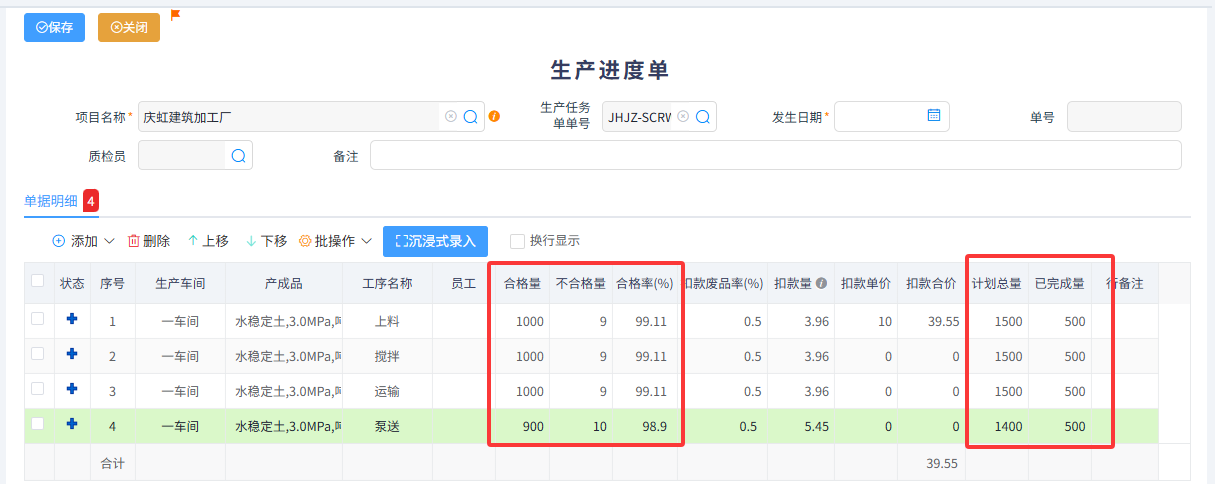Click the 保存 button
Image resolution: width=1215 pixels, height=484 pixels.
[54, 28]
